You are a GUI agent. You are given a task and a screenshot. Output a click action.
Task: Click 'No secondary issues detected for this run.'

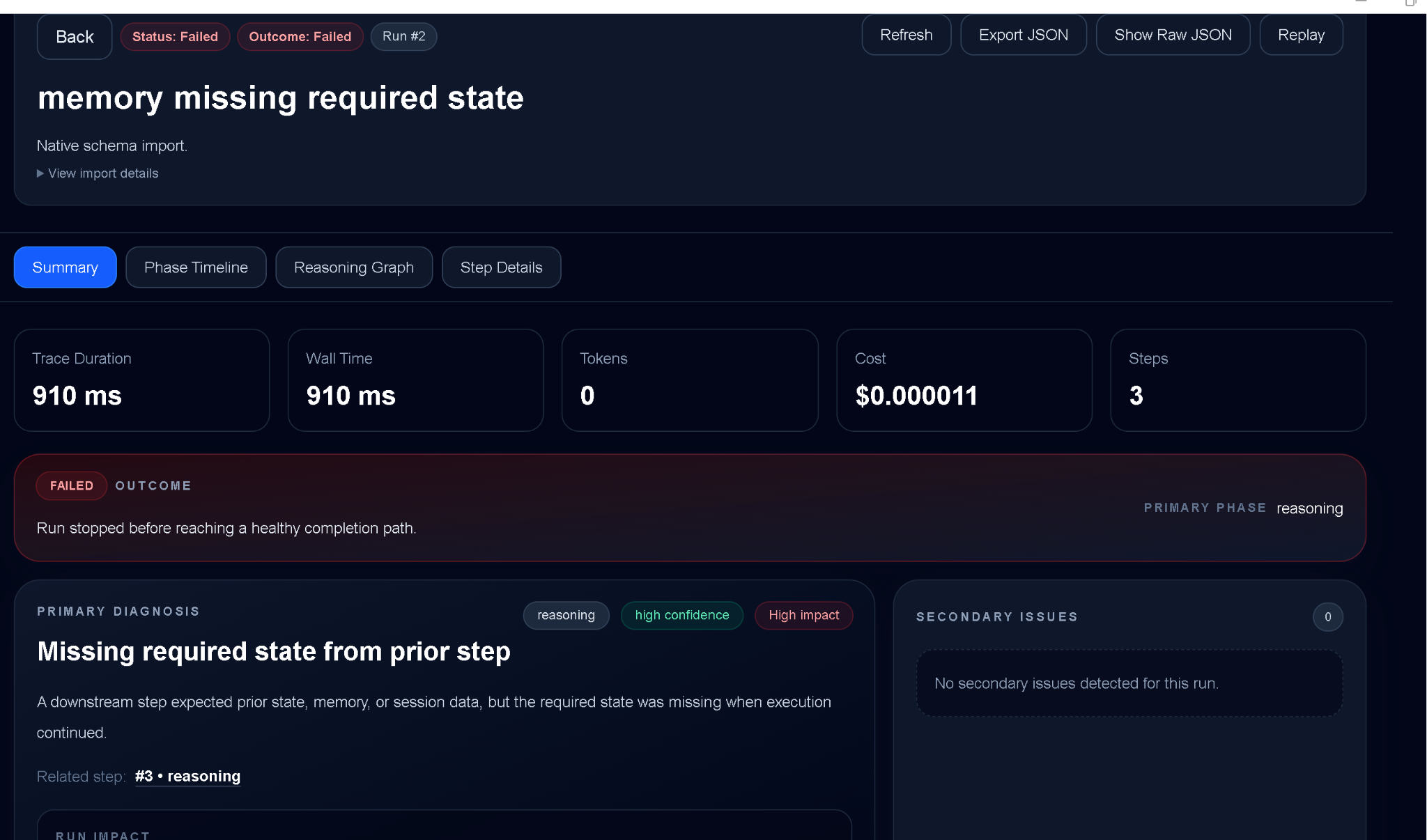pos(1077,683)
